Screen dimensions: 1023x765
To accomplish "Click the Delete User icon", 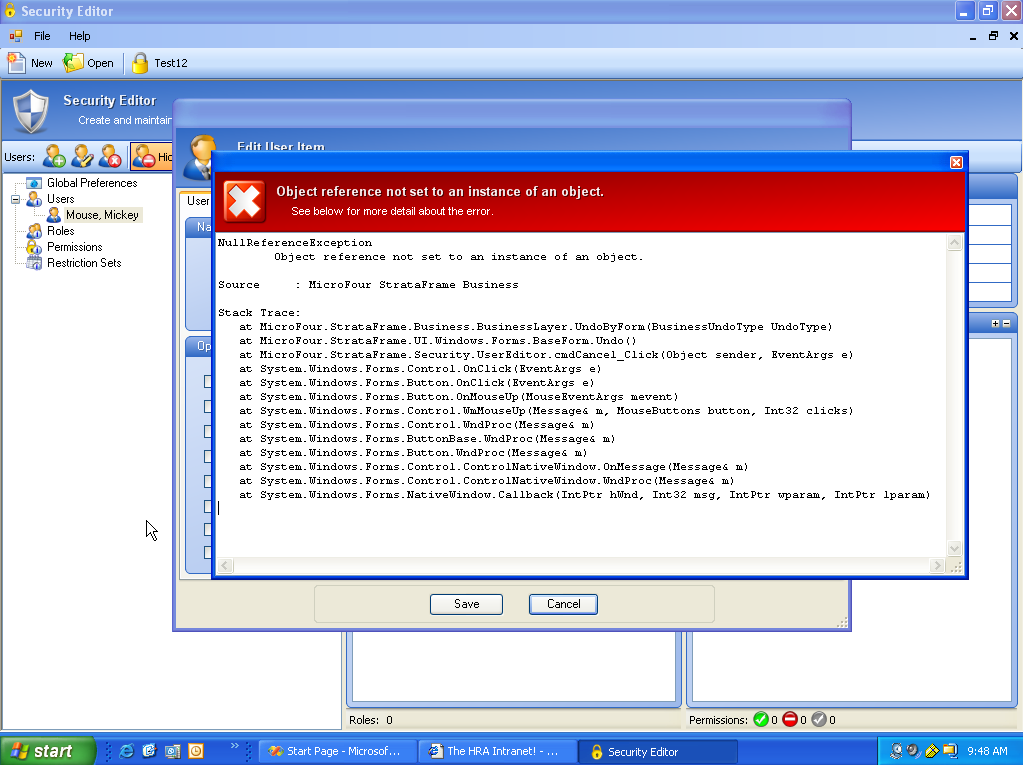I will 110,156.
